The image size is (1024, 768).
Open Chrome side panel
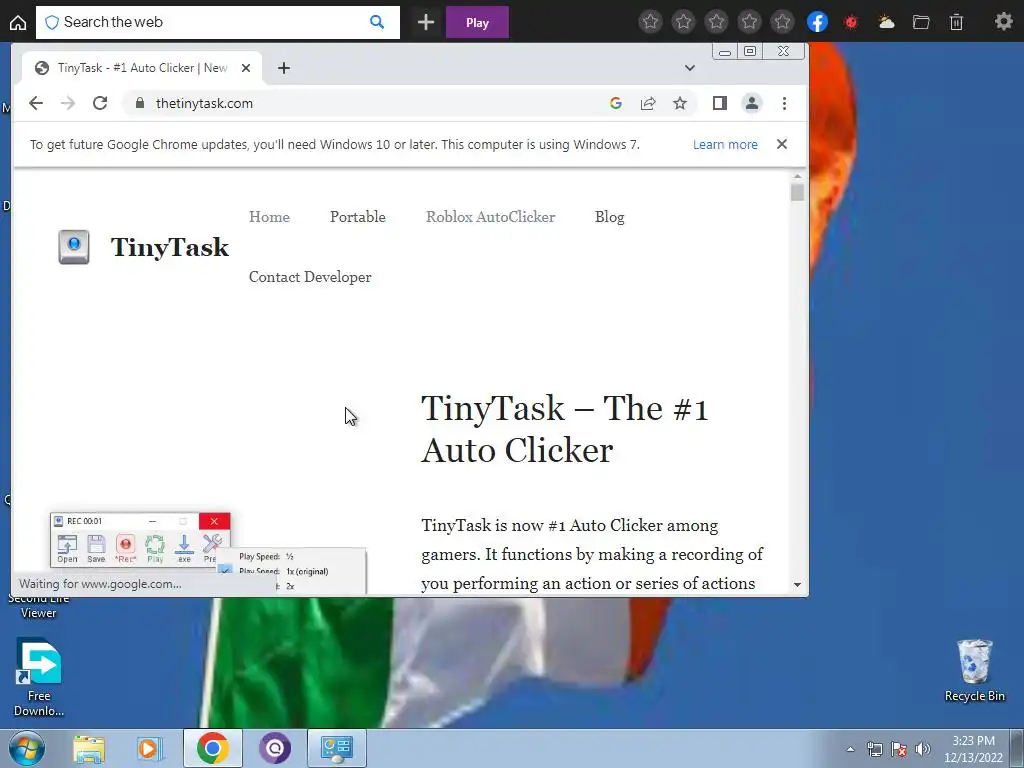(x=720, y=103)
